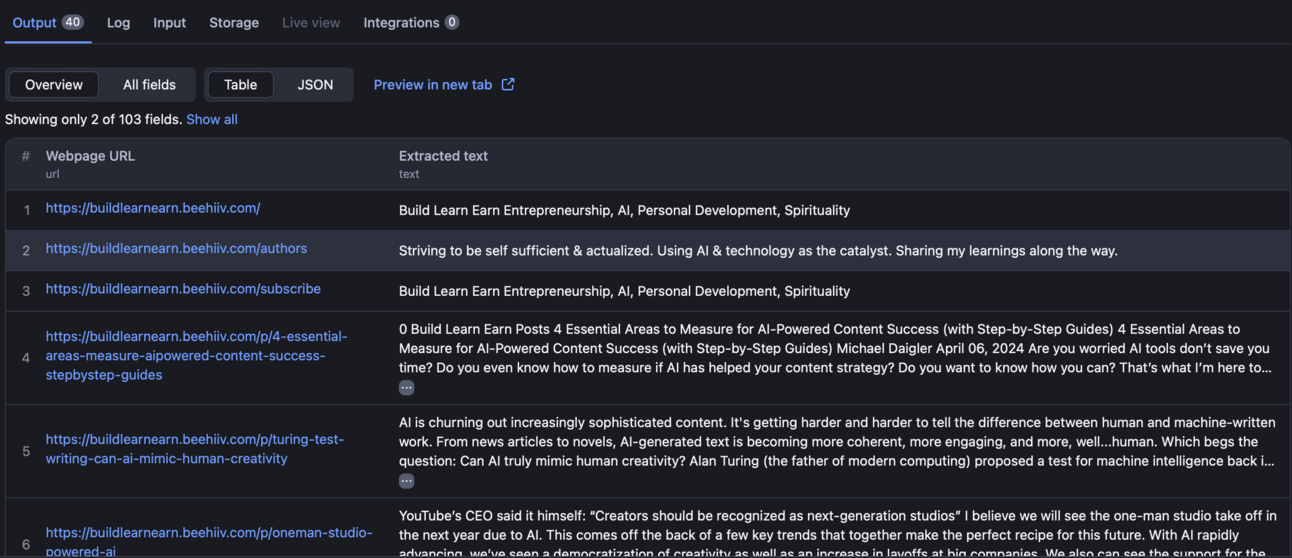Click the Webpage URL column header
1292x558 pixels.
90,156
